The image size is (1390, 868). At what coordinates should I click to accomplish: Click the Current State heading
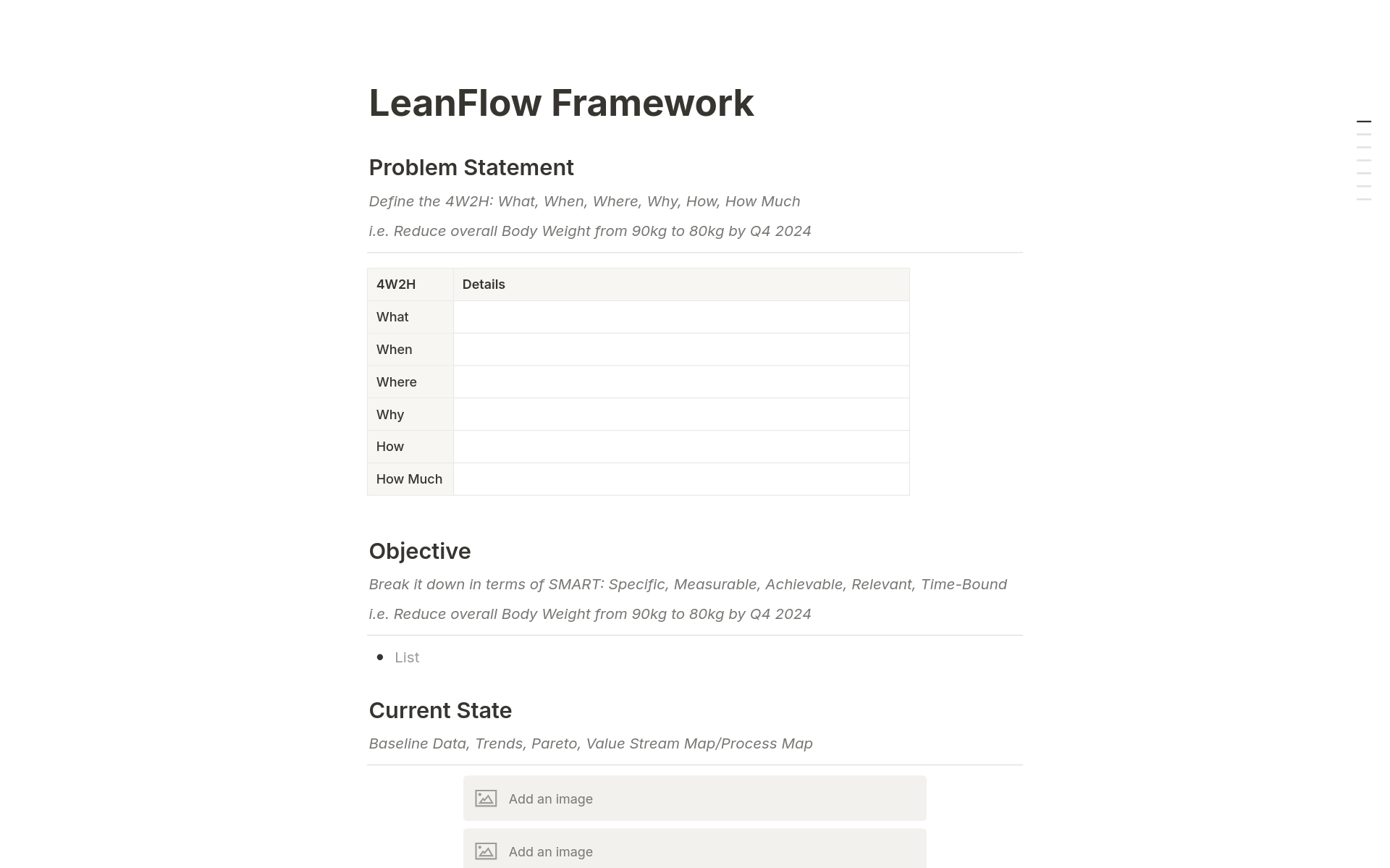pyautogui.click(x=440, y=710)
